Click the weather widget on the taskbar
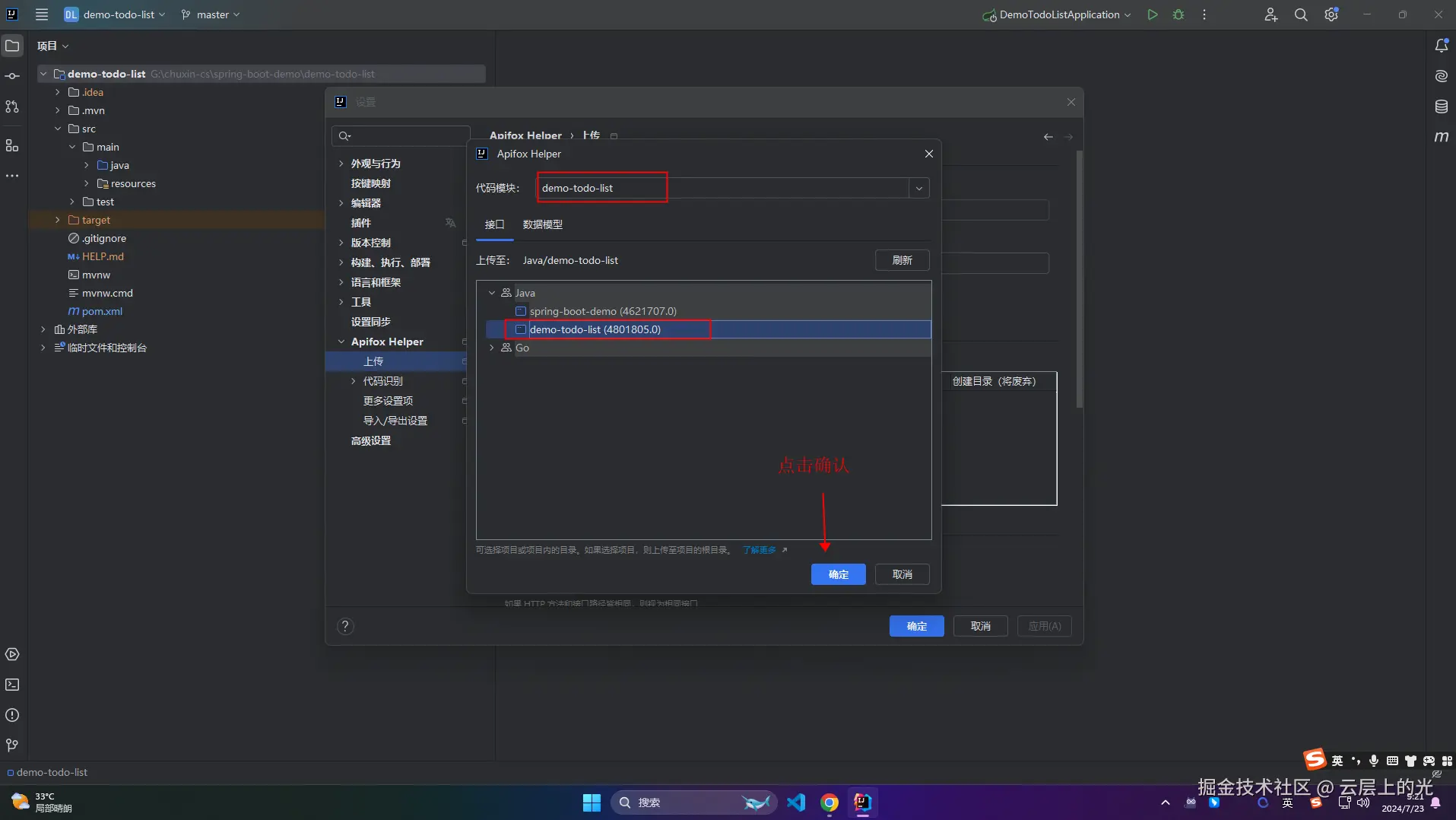Image resolution: width=1456 pixels, height=820 pixels. (43, 803)
